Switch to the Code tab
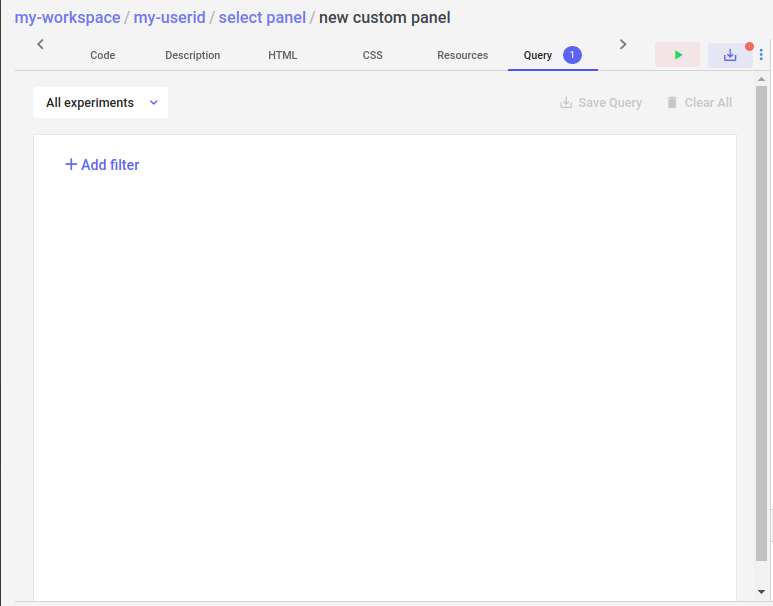 click(x=103, y=55)
